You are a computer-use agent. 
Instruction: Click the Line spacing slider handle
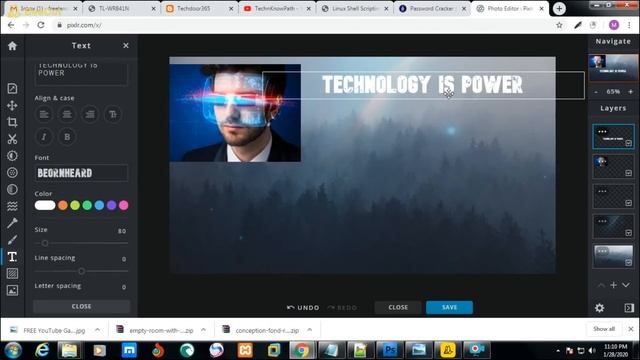(x=82, y=271)
